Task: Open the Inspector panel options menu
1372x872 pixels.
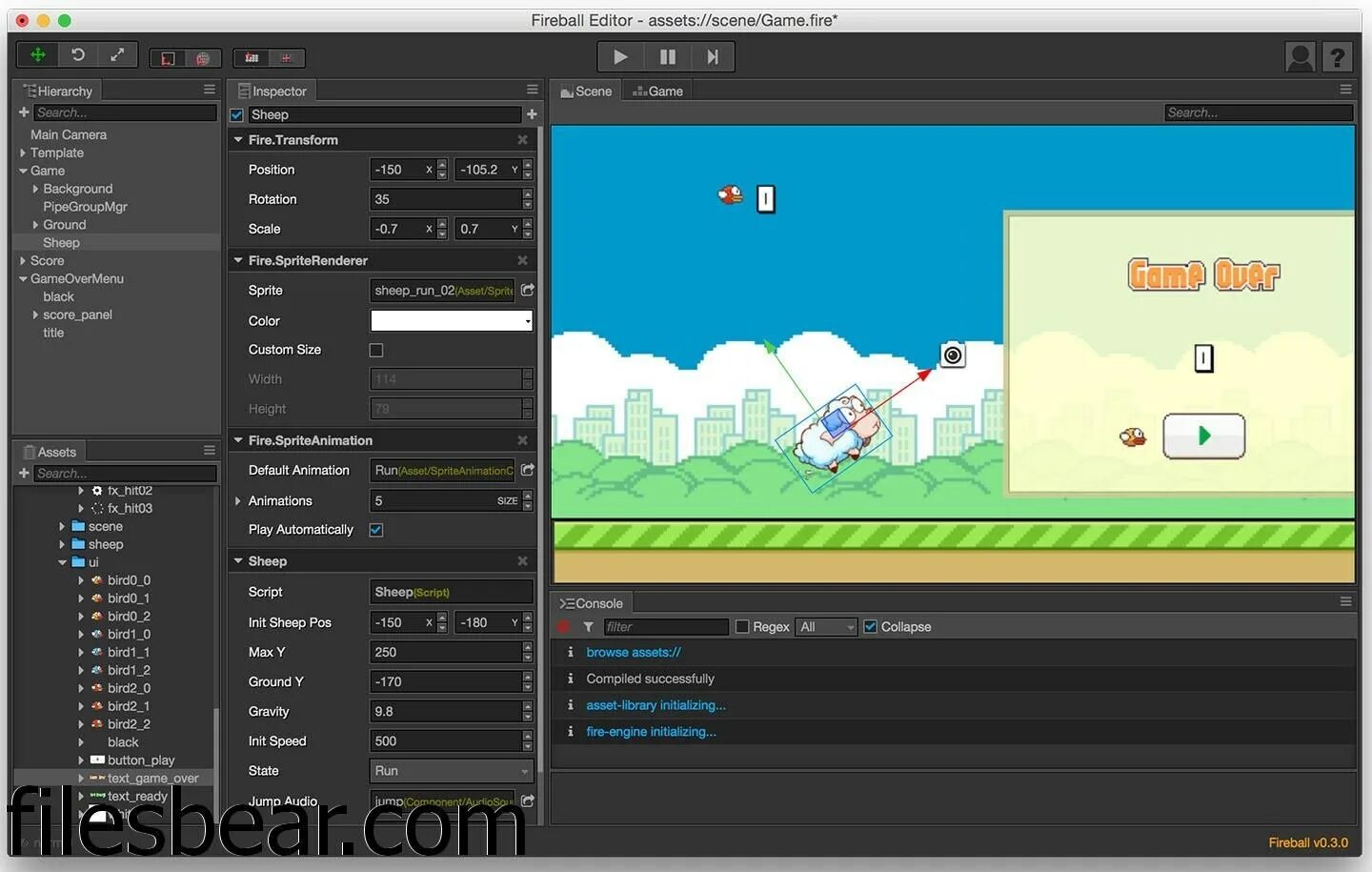Action: [x=532, y=90]
